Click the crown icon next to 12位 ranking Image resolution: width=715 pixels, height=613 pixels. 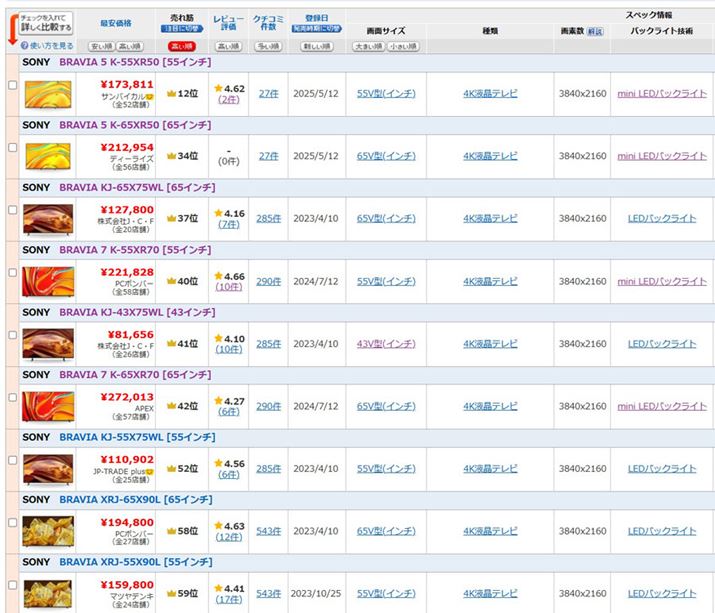[x=170, y=94]
